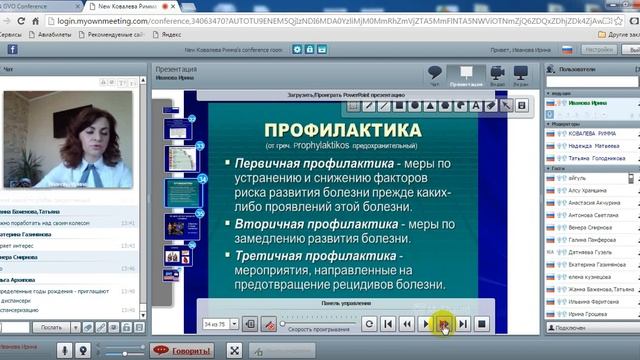Toggle the slide thumbnails panel button

pos(250,324)
